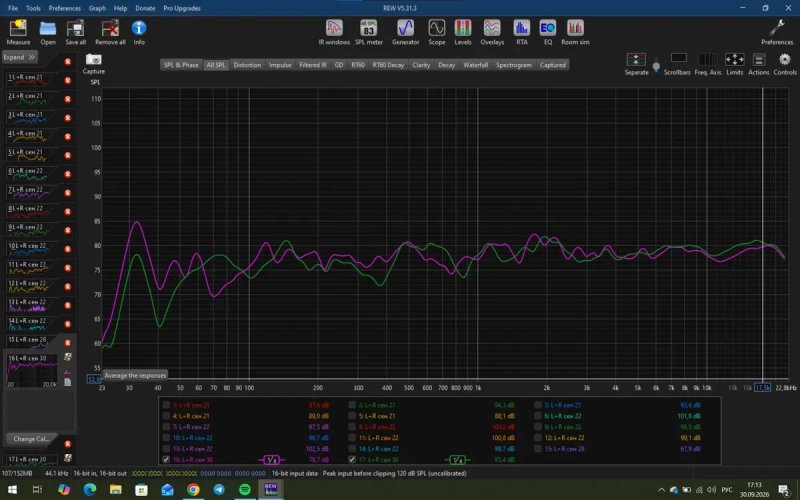Enable trace 15: L+R сен 28 checkbox
The image size is (800, 500).
538,448
